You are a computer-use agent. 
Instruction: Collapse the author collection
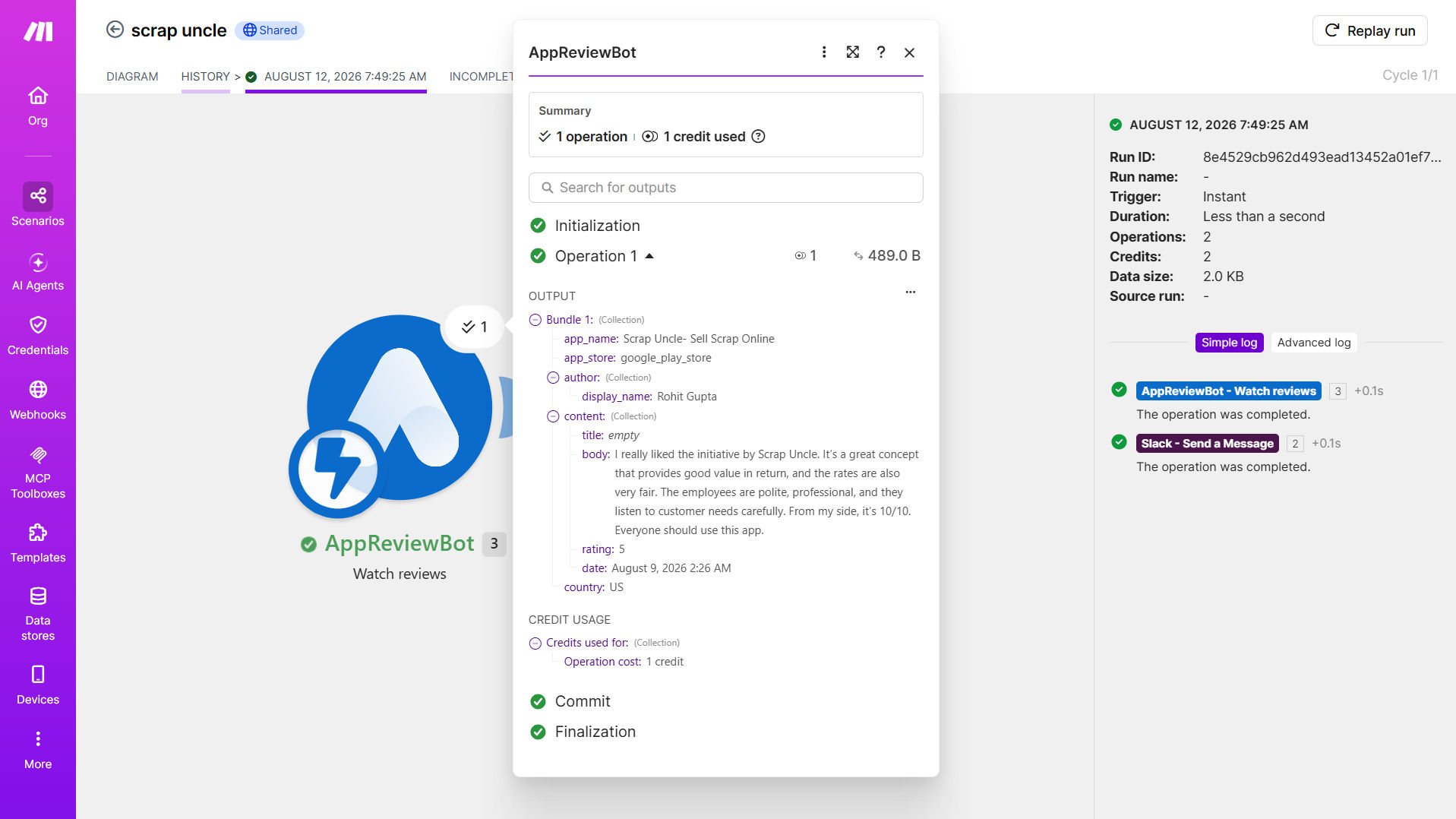point(554,378)
